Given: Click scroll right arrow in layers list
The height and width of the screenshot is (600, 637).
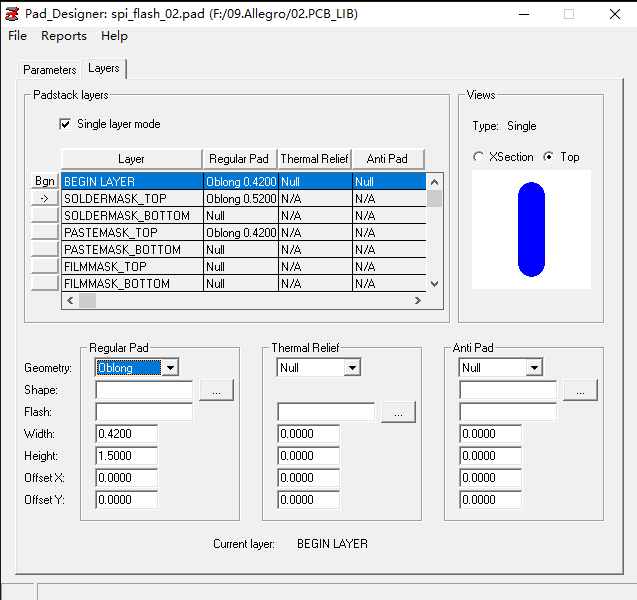Looking at the screenshot, I should point(419,300).
